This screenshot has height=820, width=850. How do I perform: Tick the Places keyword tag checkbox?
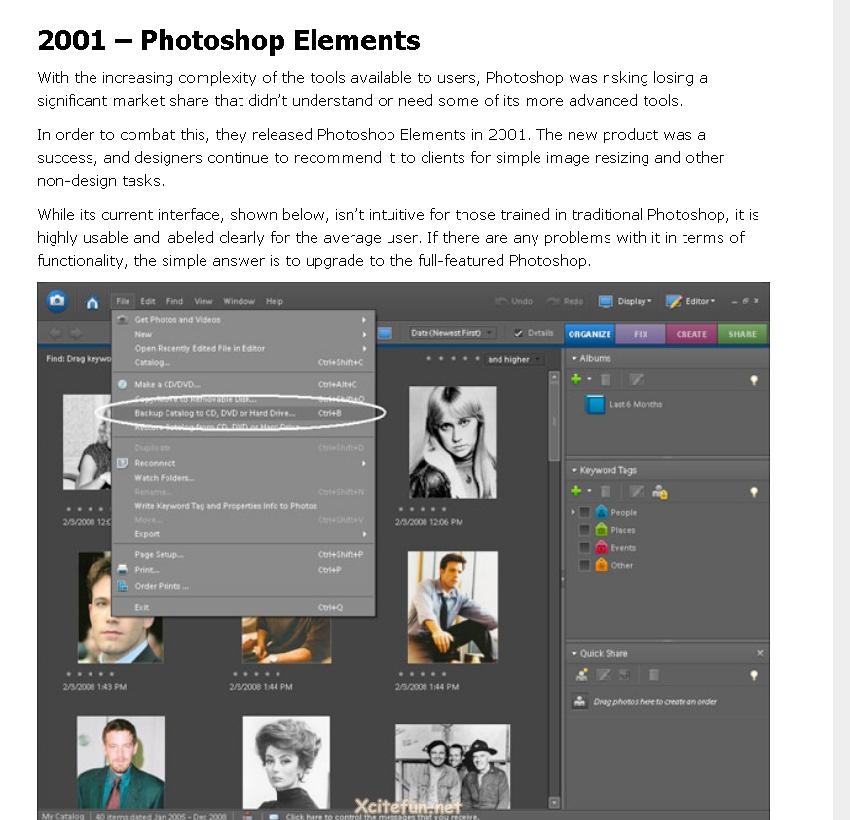point(584,530)
